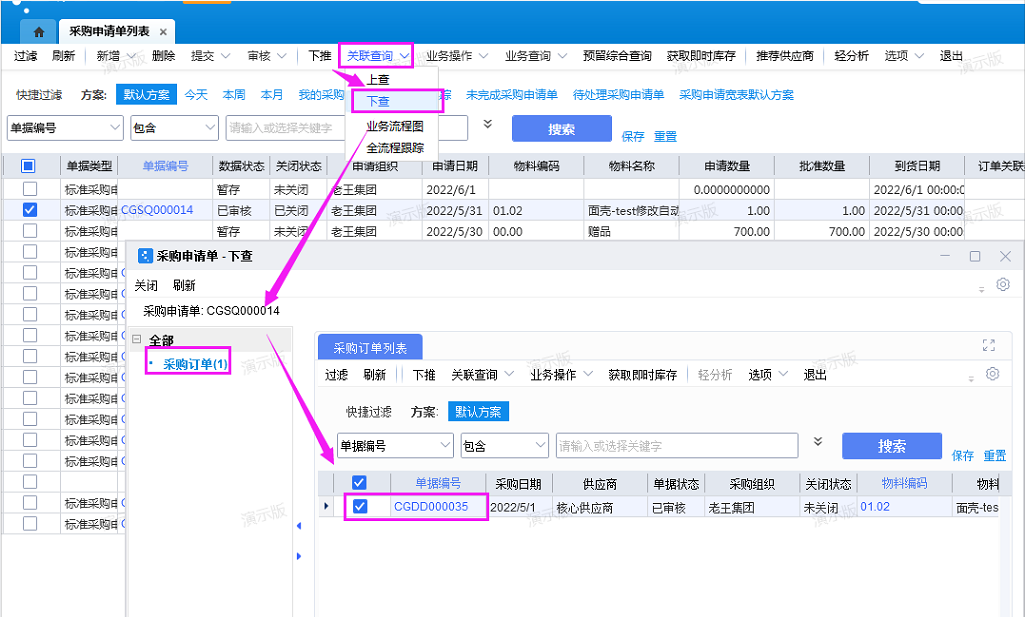Uncheck the CGSQ000014 row checkbox
This screenshot has height=617, width=1025.
[x=30, y=210]
